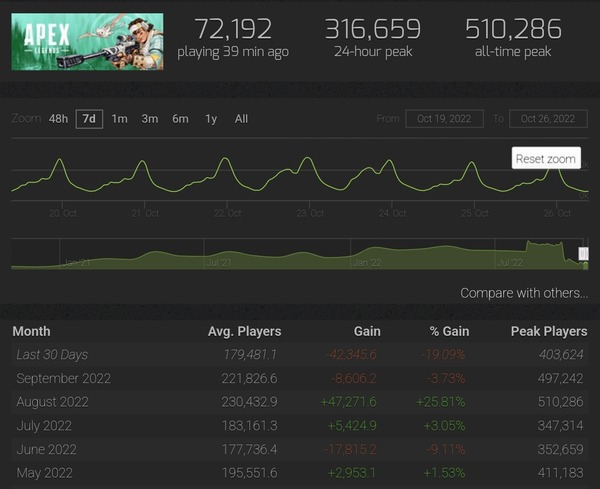
Task: Click the % Gain column header
Action: click(449, 331)
